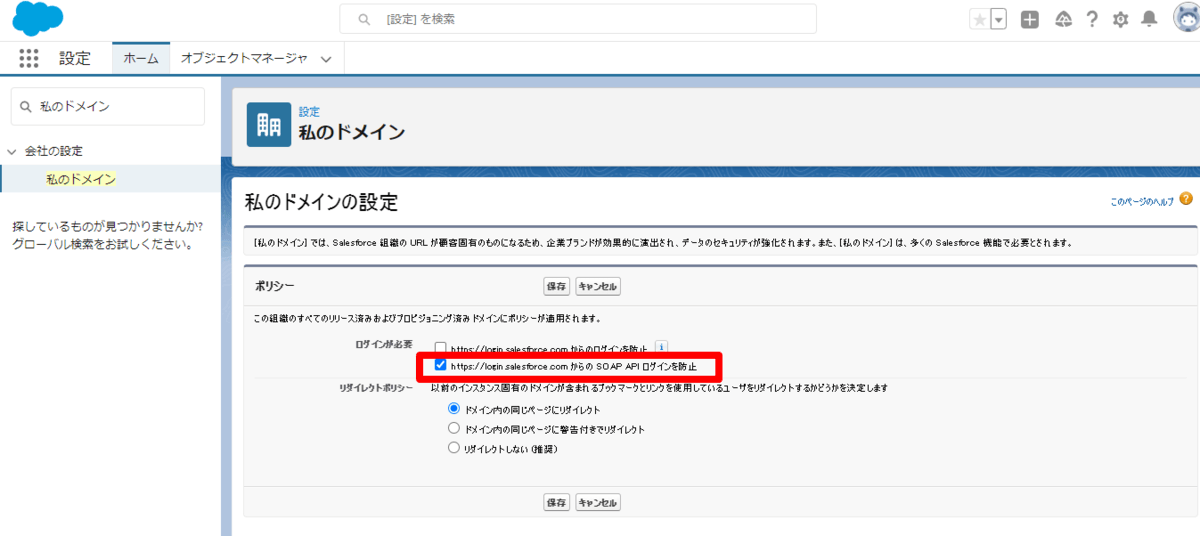Click the magnifier icon in the global search
Viewport: 1200px width, 536px height.
pyautogui.click(x=365, y=19)
